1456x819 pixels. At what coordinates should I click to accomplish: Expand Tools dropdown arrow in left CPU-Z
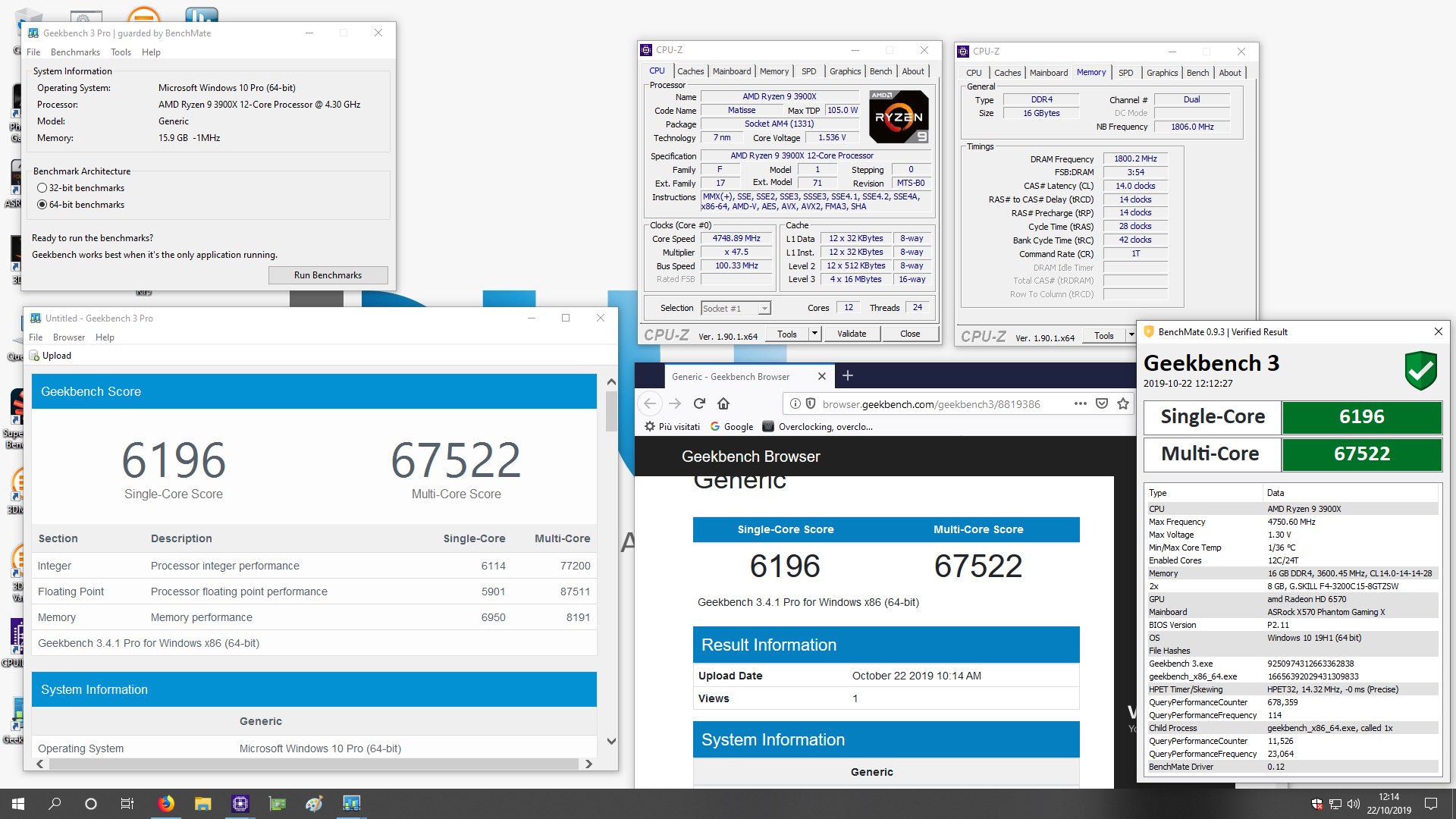click(x=814, y=334)
